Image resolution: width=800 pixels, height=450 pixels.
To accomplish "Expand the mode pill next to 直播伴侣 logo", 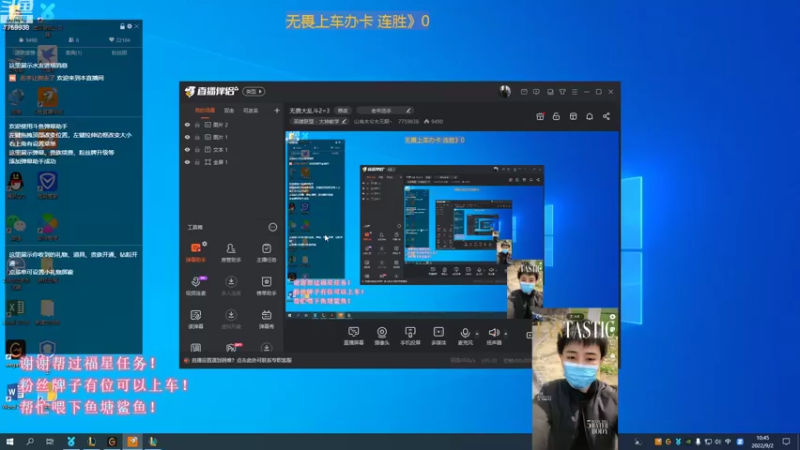I will pyautogui.click(x=254, y=91).
